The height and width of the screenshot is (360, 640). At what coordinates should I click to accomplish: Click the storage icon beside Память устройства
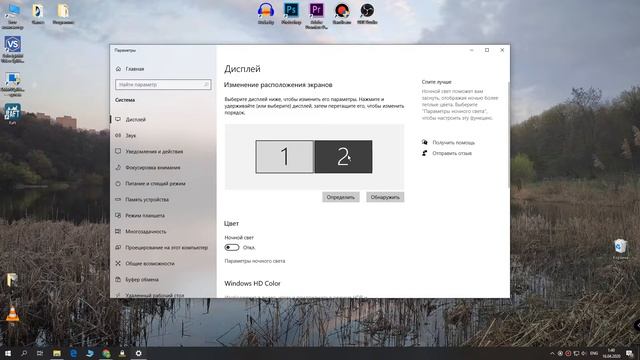point(118,199)
